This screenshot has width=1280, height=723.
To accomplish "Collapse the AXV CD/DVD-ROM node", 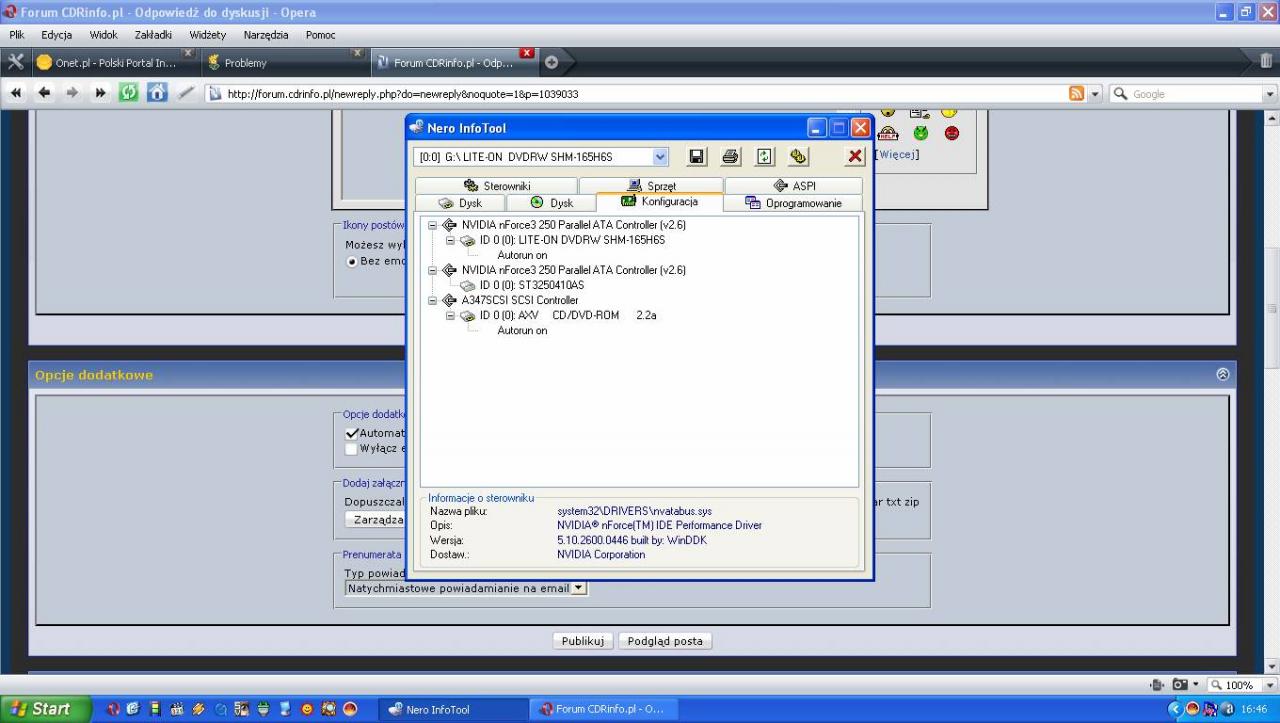I will pos(450,315).
